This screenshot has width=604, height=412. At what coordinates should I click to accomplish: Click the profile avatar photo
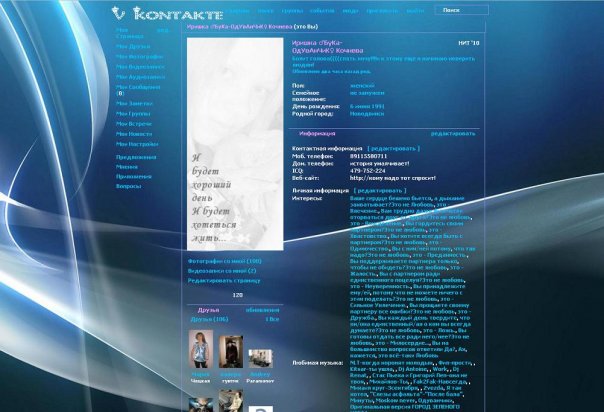pyautogui.click(x=235, y=144)
